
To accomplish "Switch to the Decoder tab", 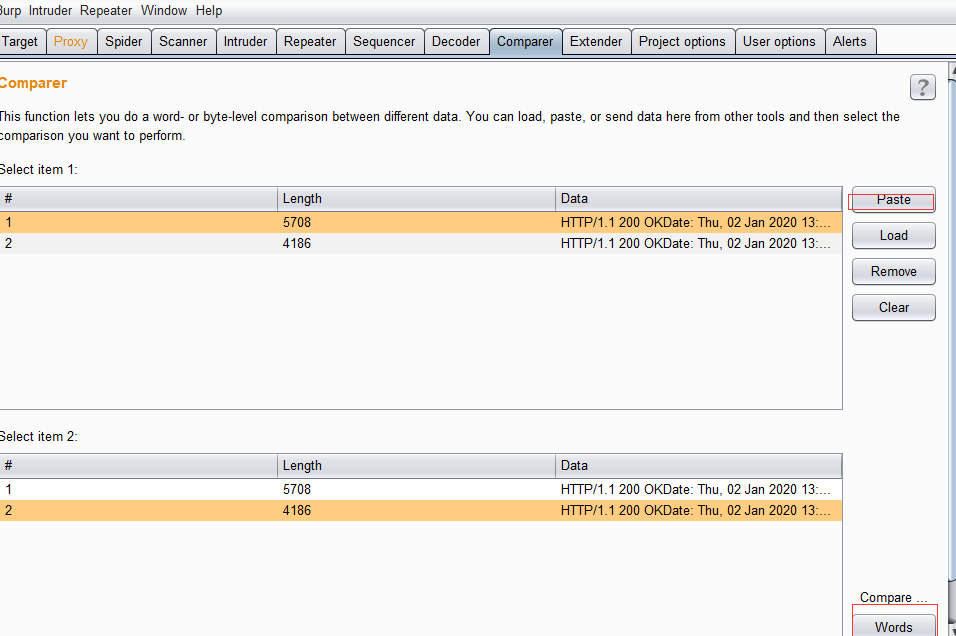I will (456, 41).
